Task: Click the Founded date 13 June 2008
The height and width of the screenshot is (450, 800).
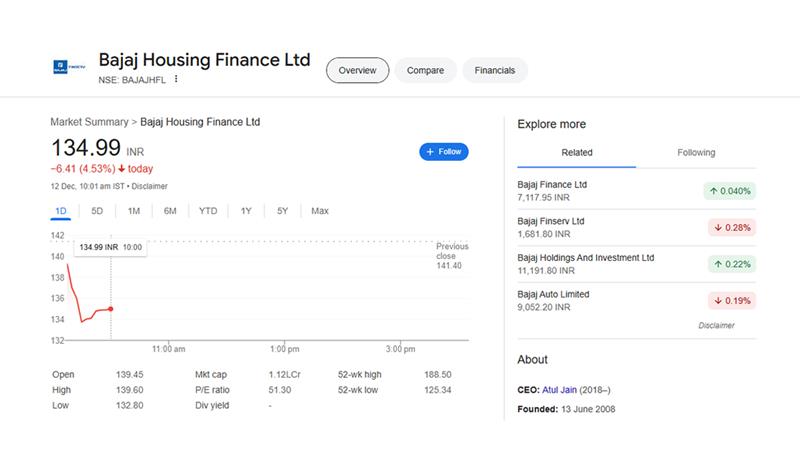Action: (x=588, y=409)
